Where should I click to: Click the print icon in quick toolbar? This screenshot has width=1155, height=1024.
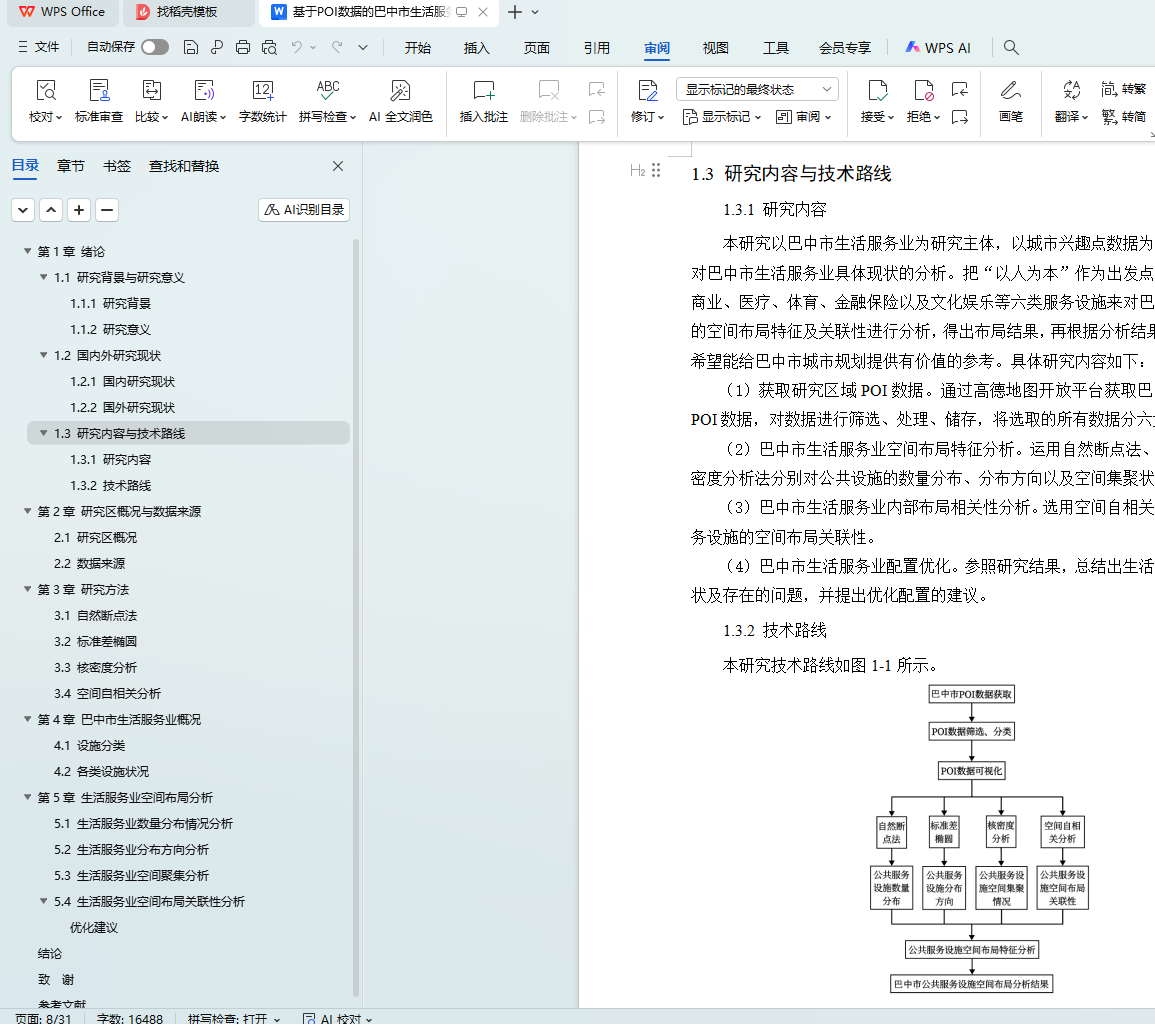(243, 47)
